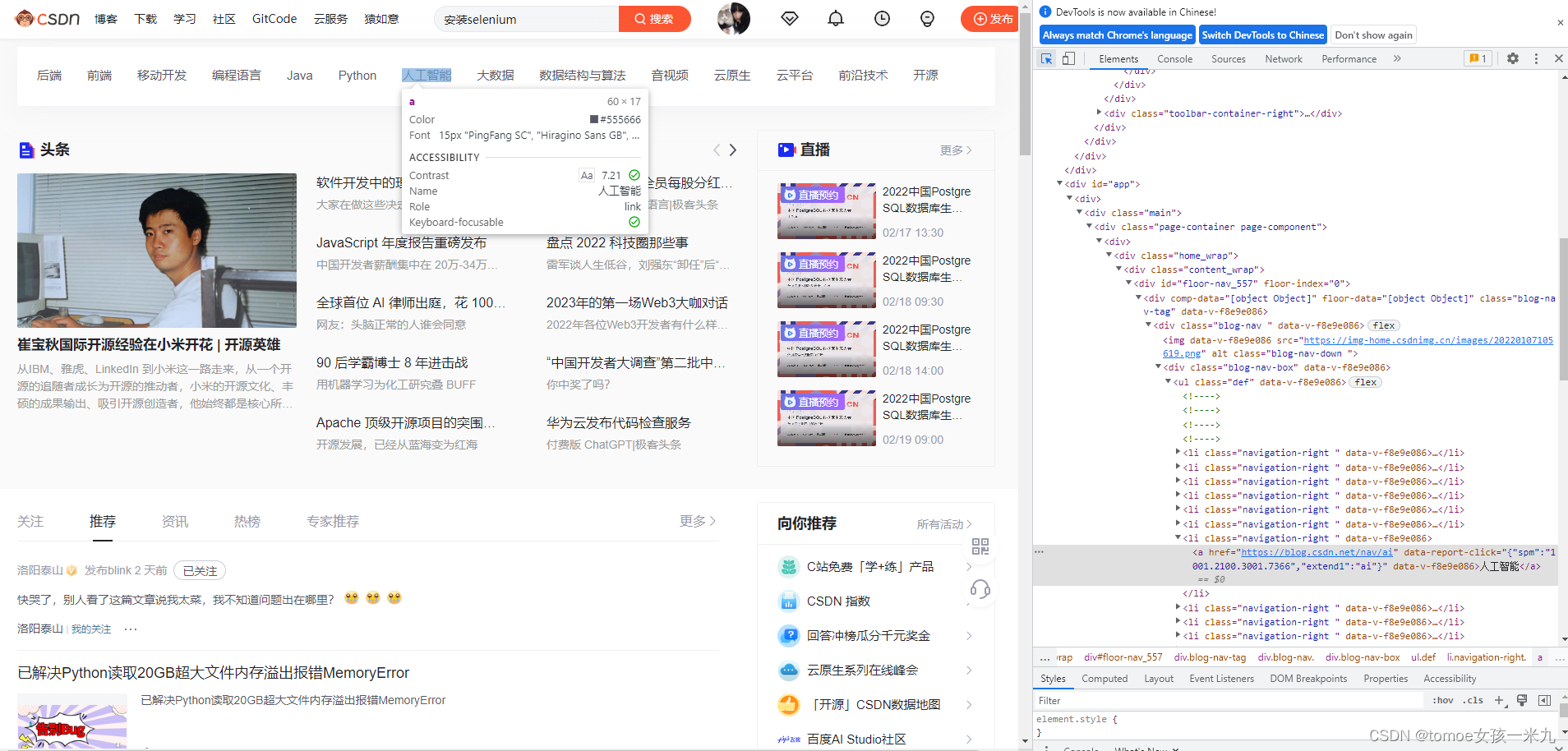The width and height of the screenshot is (1568, 751).
Task: Click the issues warning badge showing 1
Action: click(x=1478, y=58)
